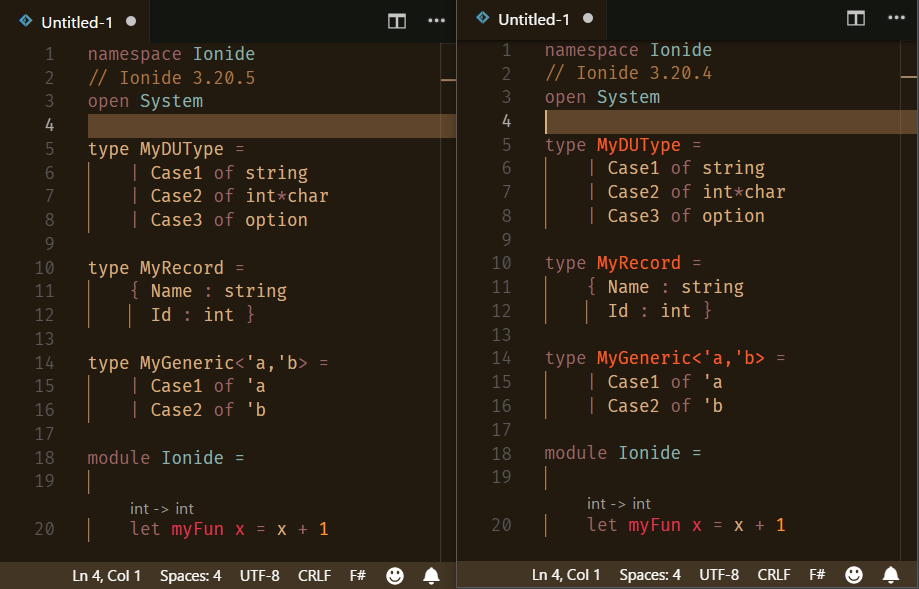Screen dimensions: 919x589
Task: Click line number 10 in left editor gutter
Action: click(x=45, y=268)
